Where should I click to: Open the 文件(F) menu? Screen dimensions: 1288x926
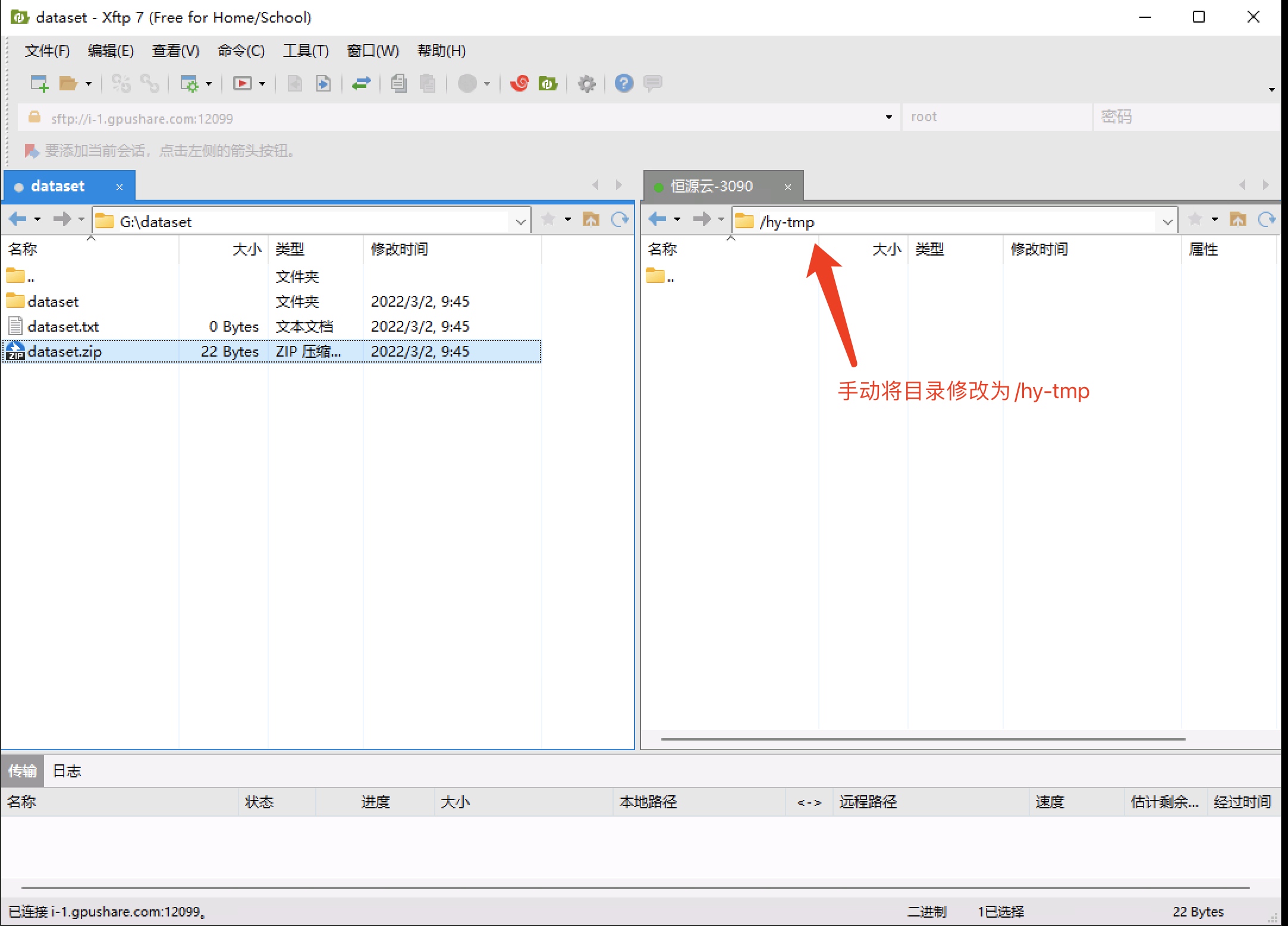[x=47, y=51]
